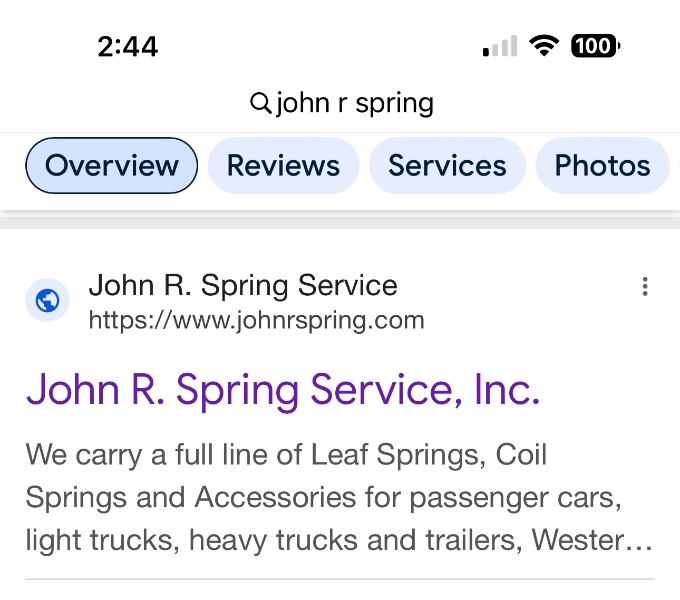
Task: Switch to the Reviews tab
Action: coord(283,165)
